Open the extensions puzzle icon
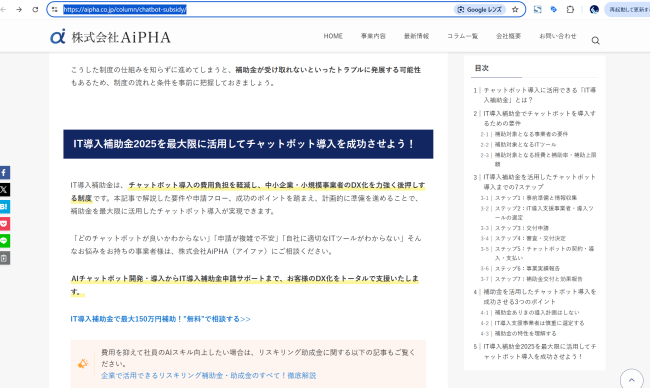 (x=570, y=9)
